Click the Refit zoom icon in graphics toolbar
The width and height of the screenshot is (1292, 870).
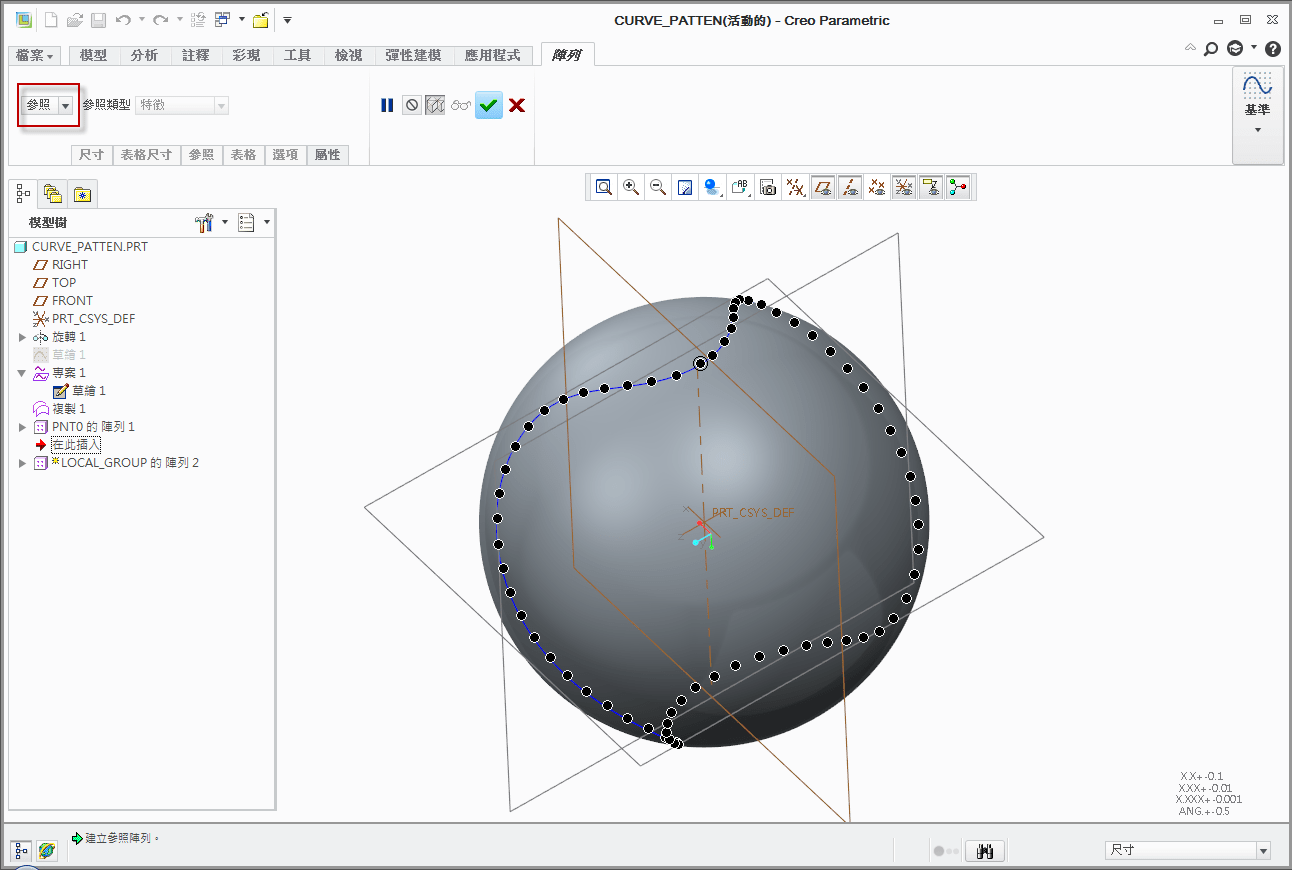[x=604, y=187]
